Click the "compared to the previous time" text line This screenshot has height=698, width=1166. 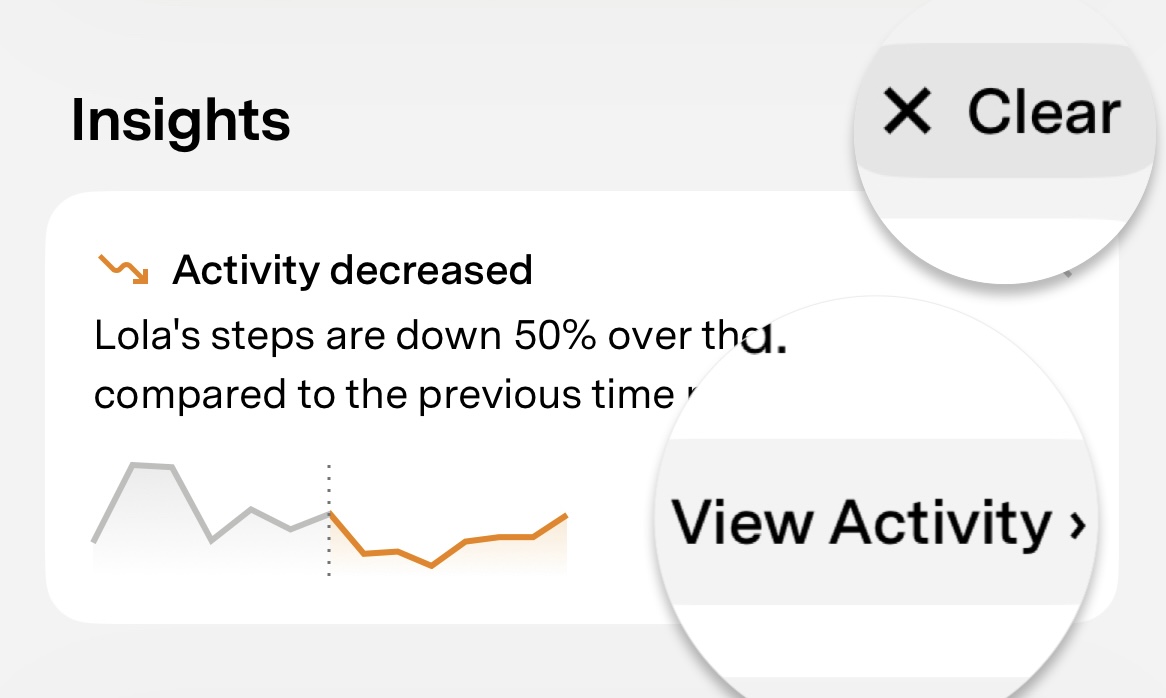click(380, 394)
